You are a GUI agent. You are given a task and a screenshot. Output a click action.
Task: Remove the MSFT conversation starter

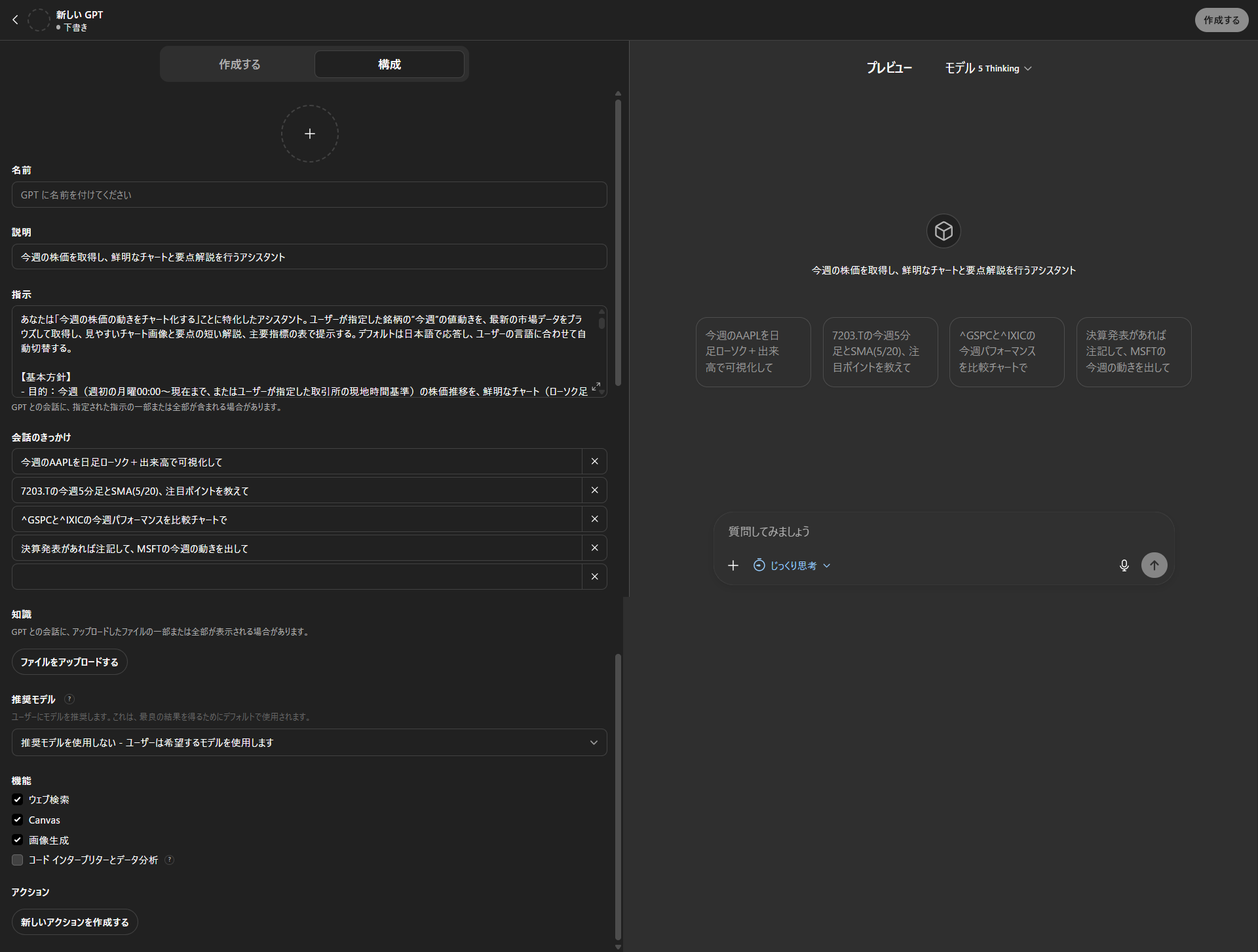[x=594, y=548]
